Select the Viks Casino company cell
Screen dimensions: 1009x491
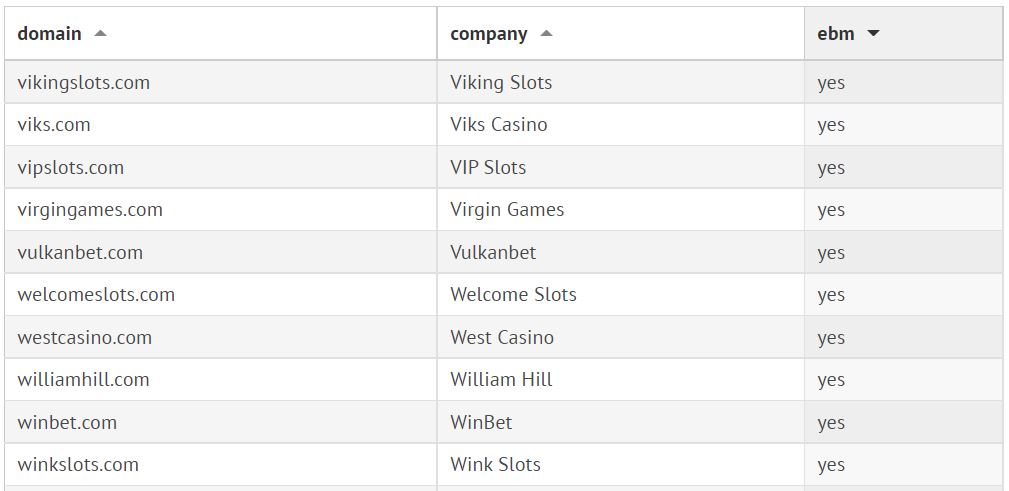point(499,125)
